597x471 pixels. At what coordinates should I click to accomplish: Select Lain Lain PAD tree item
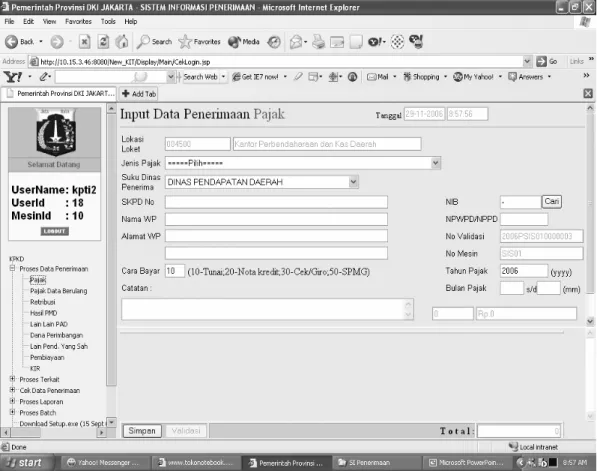coord(49,324)
